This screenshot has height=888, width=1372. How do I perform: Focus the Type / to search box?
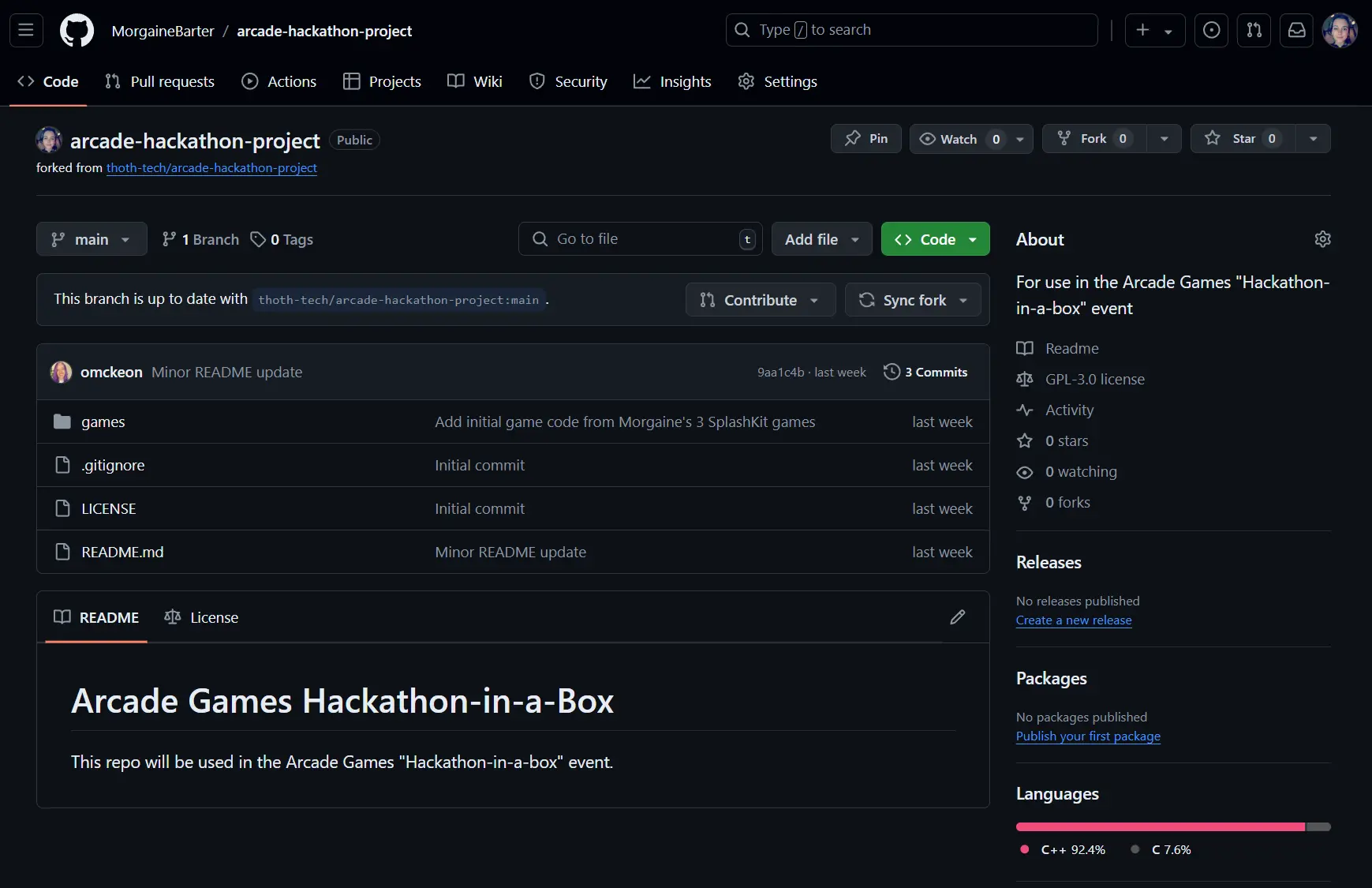(x=911, y=30)
